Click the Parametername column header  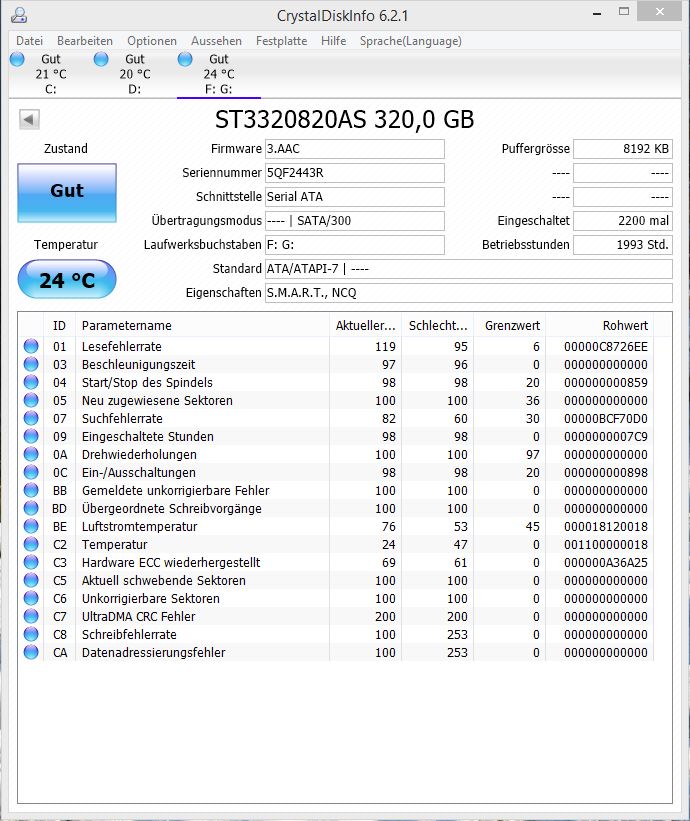(x=203, y=325)
